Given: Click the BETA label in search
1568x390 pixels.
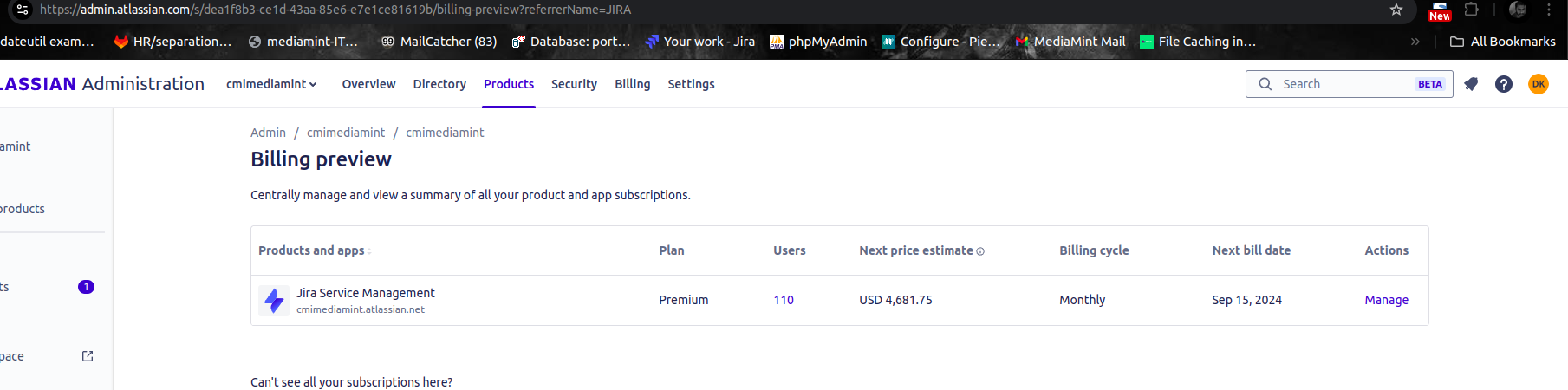Looking at the screenshot, I should (x=1430, y=84).
